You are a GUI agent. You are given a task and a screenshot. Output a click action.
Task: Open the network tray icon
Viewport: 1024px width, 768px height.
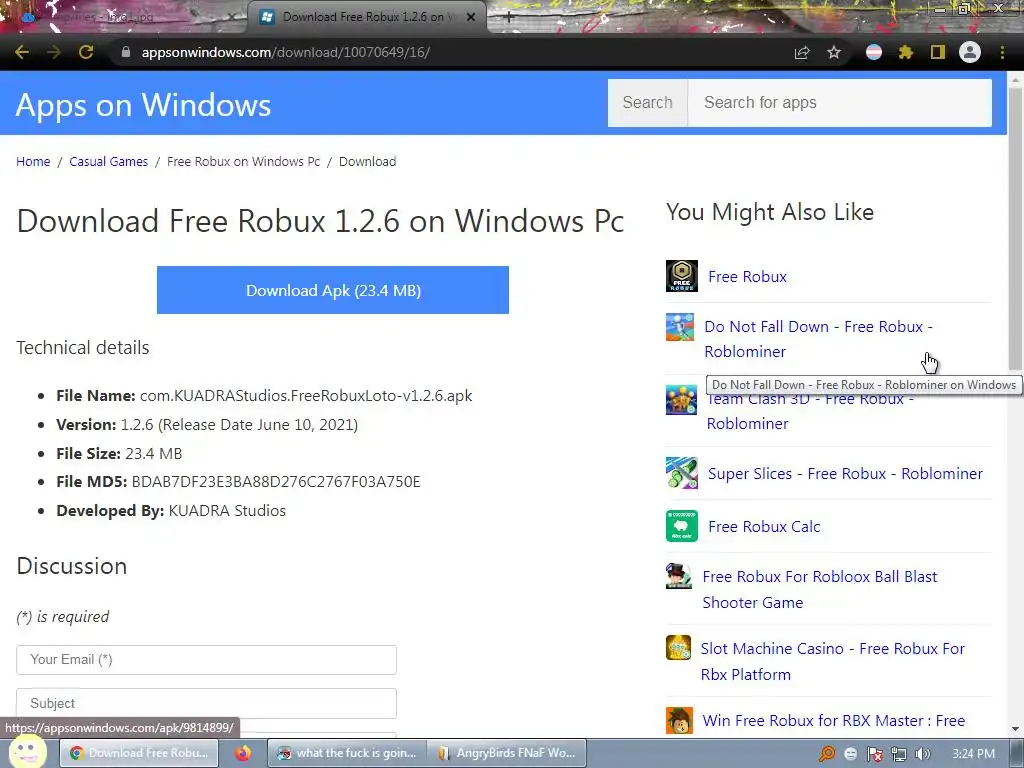(x=899, y=754)
